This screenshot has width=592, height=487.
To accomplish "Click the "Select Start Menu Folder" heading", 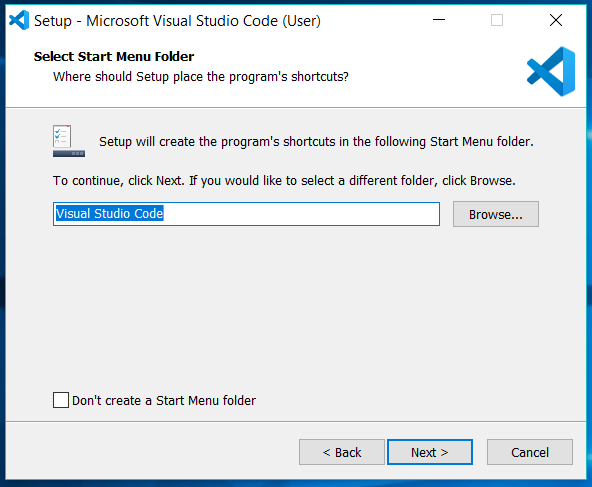I will (114, 57).
